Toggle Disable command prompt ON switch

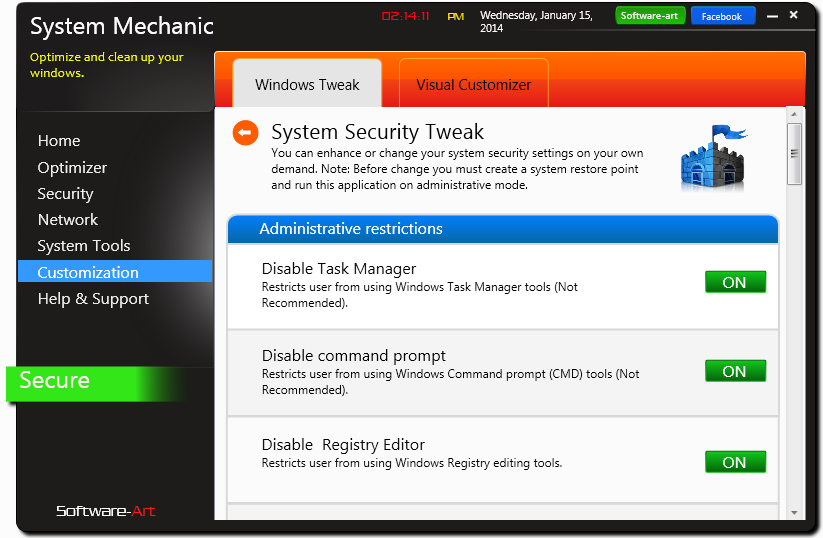[x=735, y=371]
